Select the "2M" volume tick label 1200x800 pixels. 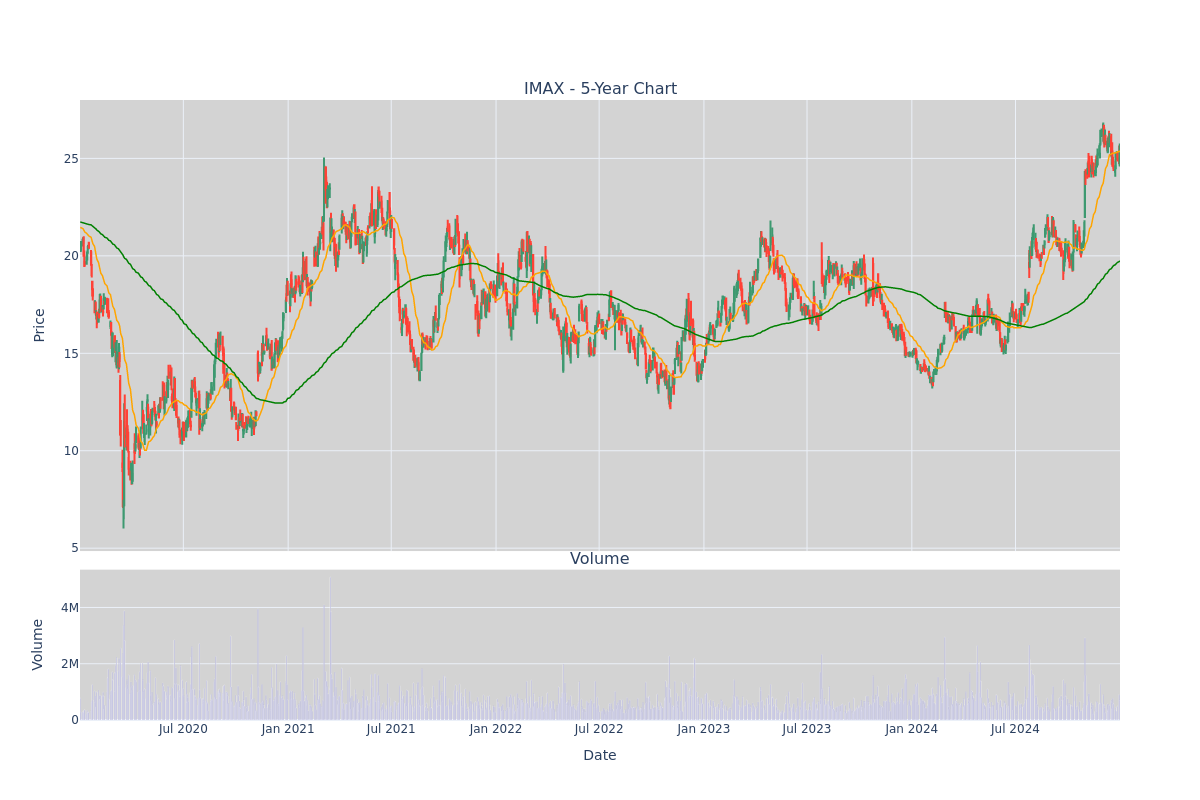pos(70,664)
